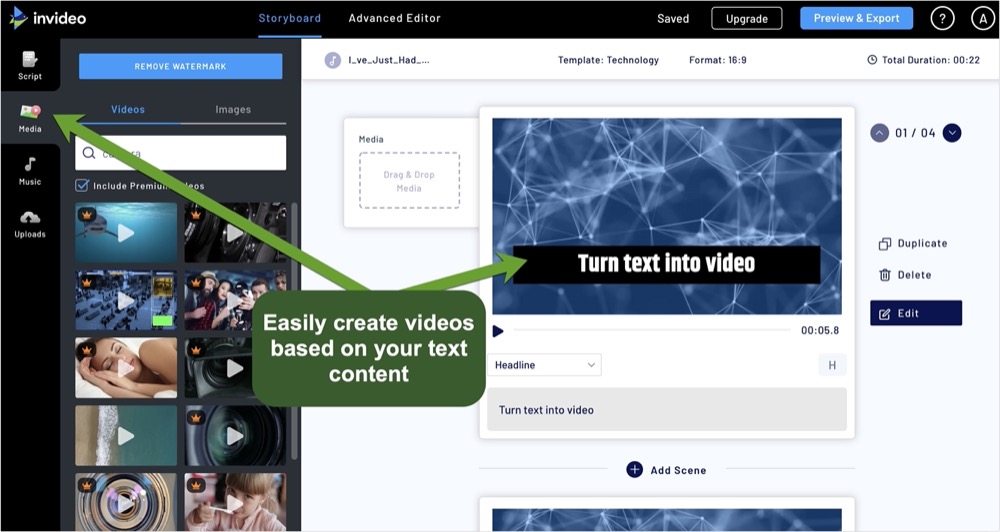The image size is (1000, 532).
Task: Switch to the Images tab
Action: pos(233,109)
